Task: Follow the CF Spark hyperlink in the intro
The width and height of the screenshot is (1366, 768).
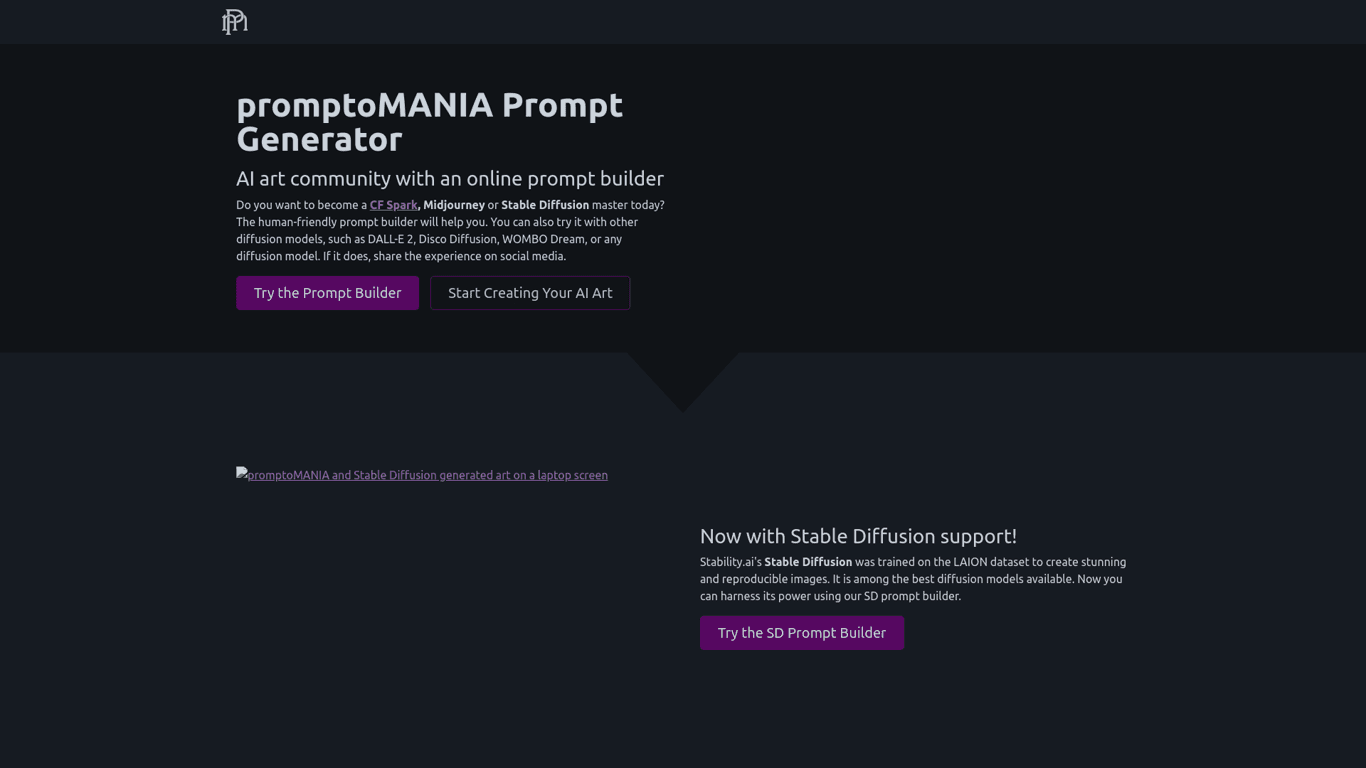Action: [393, 204]
